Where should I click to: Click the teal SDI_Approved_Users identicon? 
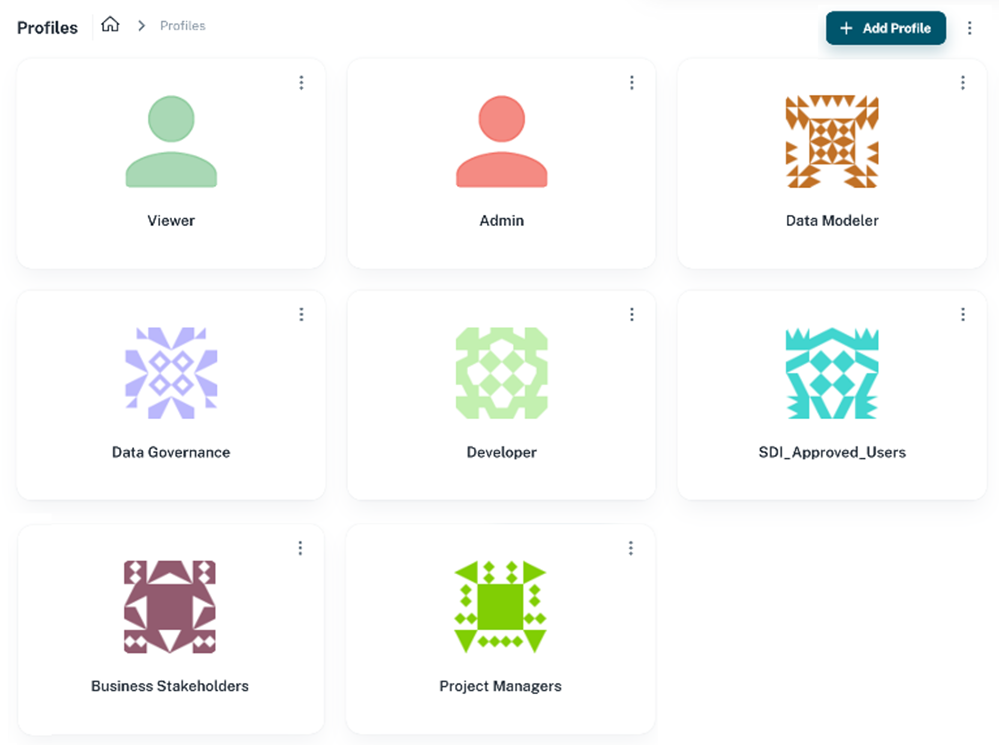(832, 373)
